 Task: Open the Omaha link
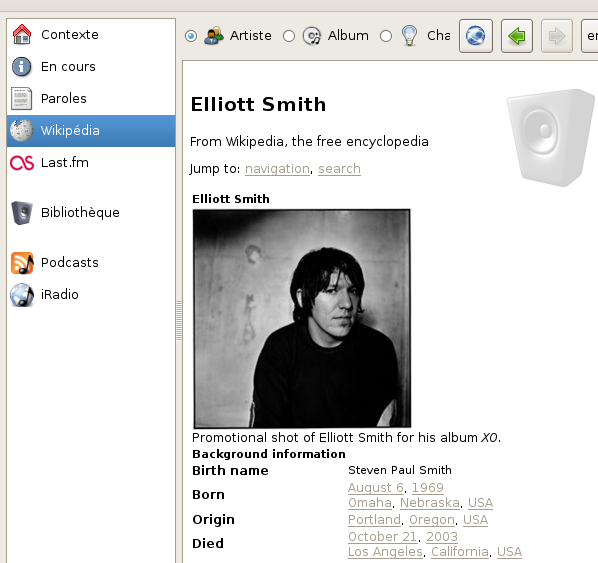370,503
